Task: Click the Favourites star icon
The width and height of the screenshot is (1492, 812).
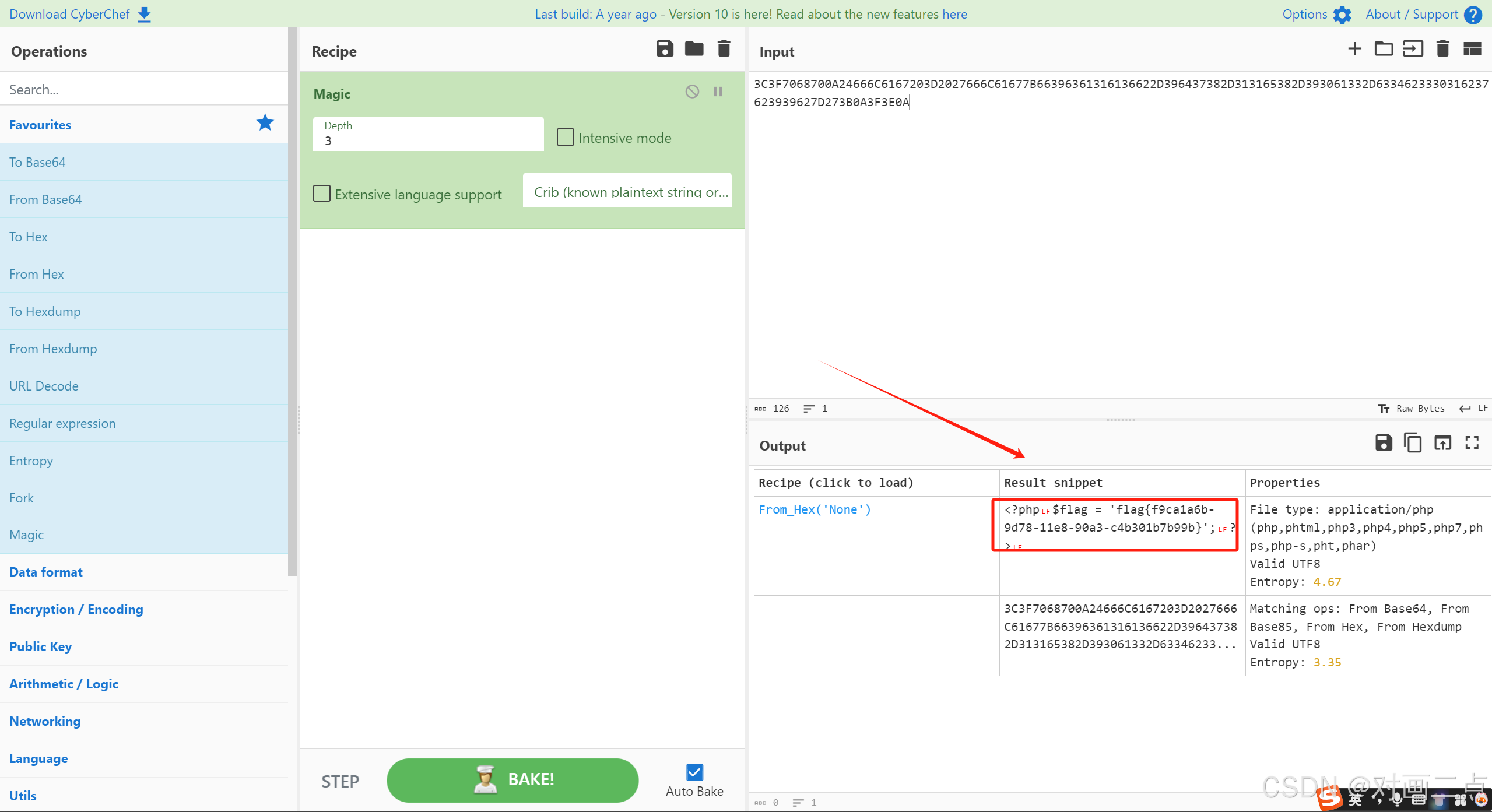Action: 265,123
